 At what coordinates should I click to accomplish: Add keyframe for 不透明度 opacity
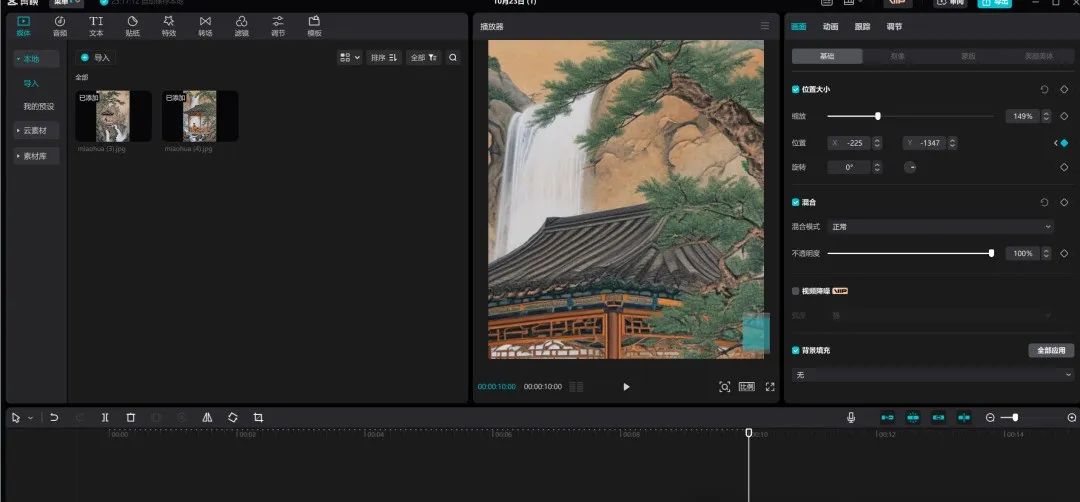tap(1064, 253)
